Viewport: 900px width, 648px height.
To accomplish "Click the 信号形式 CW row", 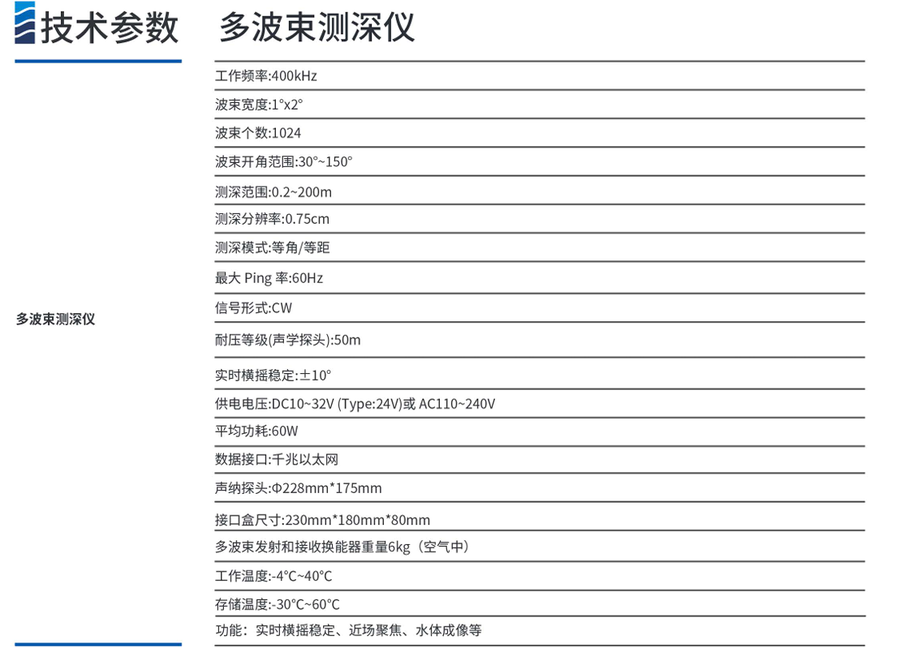I will pyautogui.click(x=253, y=308).
